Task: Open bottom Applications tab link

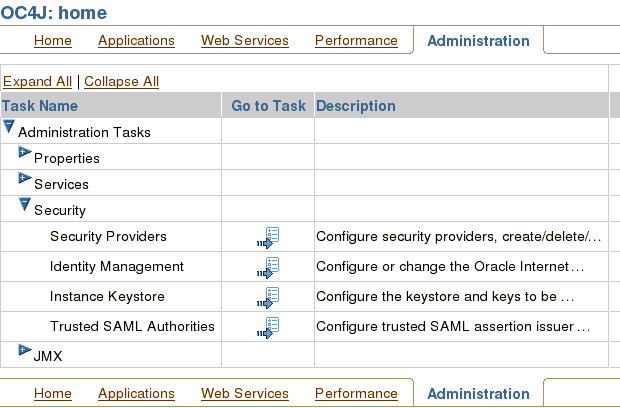Action: pyautogui.click(x=136, y=394)
